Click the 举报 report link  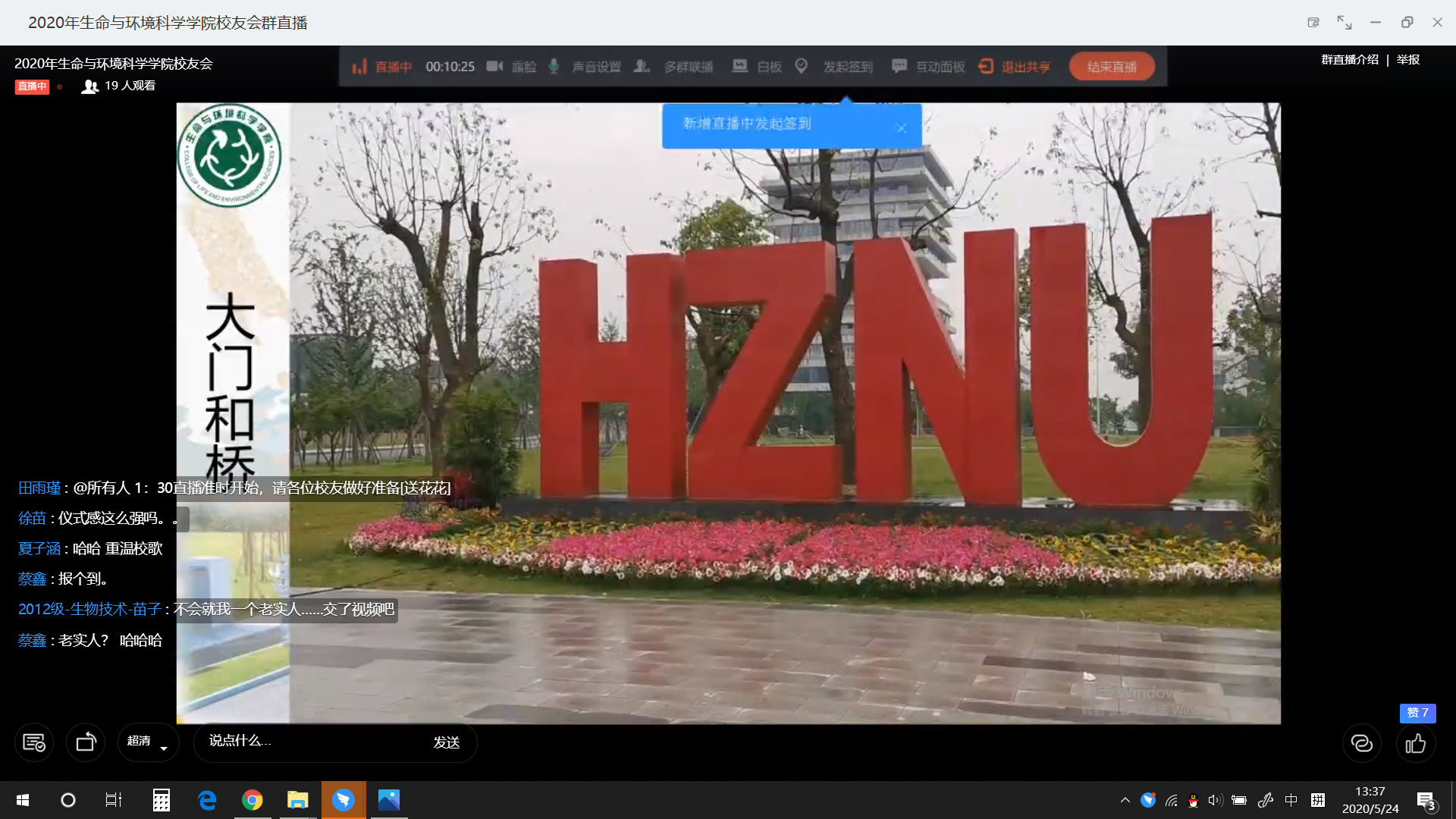pos(1408,60)
